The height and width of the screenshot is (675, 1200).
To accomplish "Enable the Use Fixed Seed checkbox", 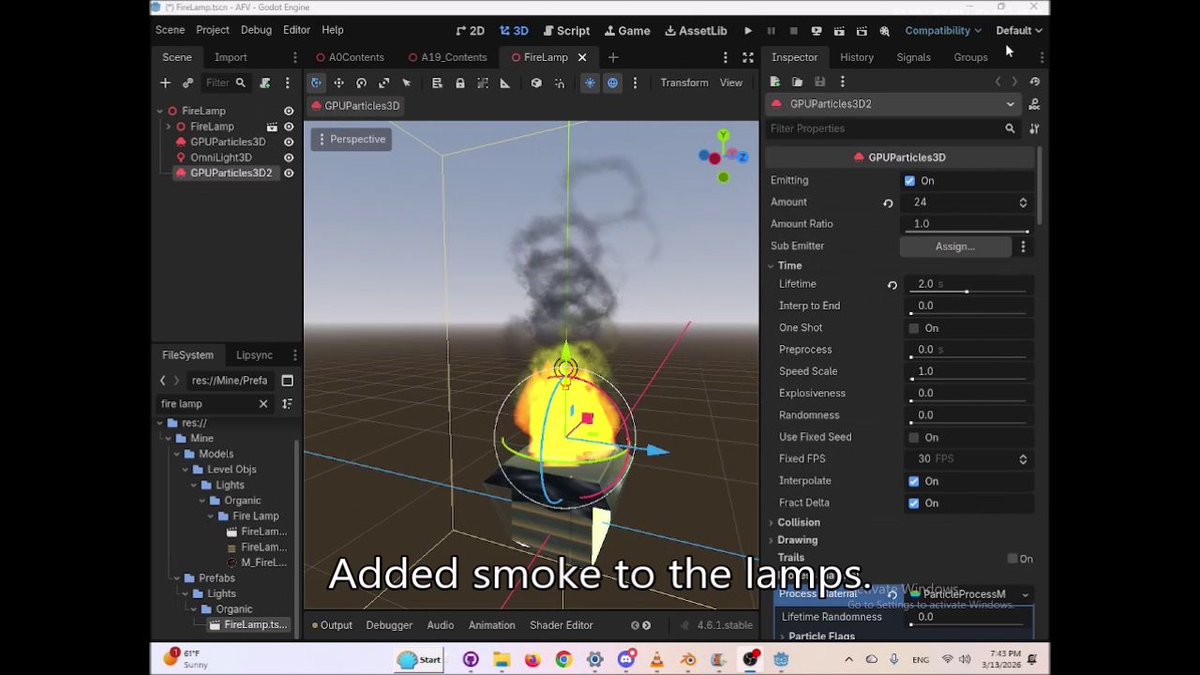I will (914, 438).
